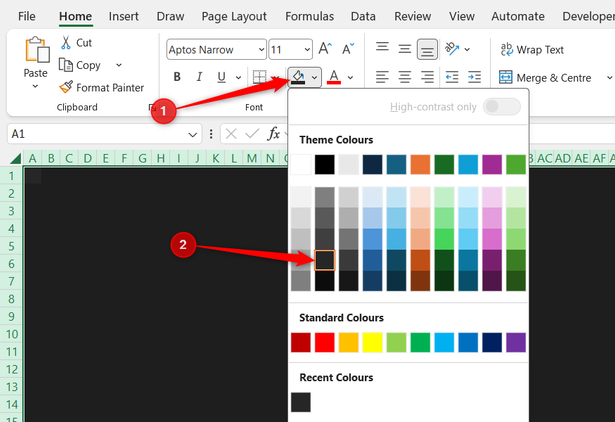Click the formula bar options dots
Image resolution: width=615 pixels, height=422 pixels.
pos(211,134)
